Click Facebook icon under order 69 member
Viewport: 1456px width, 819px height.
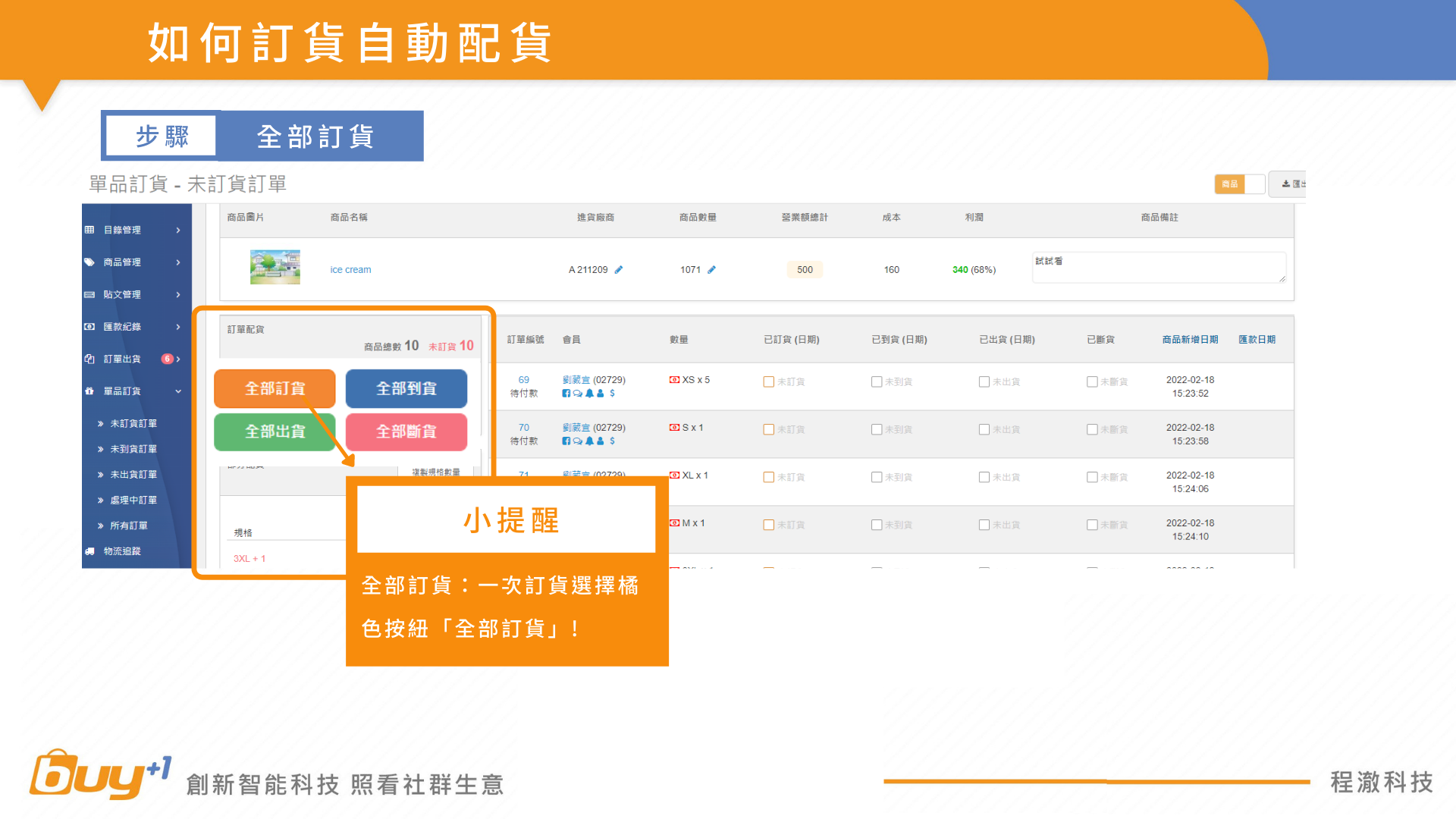(x=566, y=394)
